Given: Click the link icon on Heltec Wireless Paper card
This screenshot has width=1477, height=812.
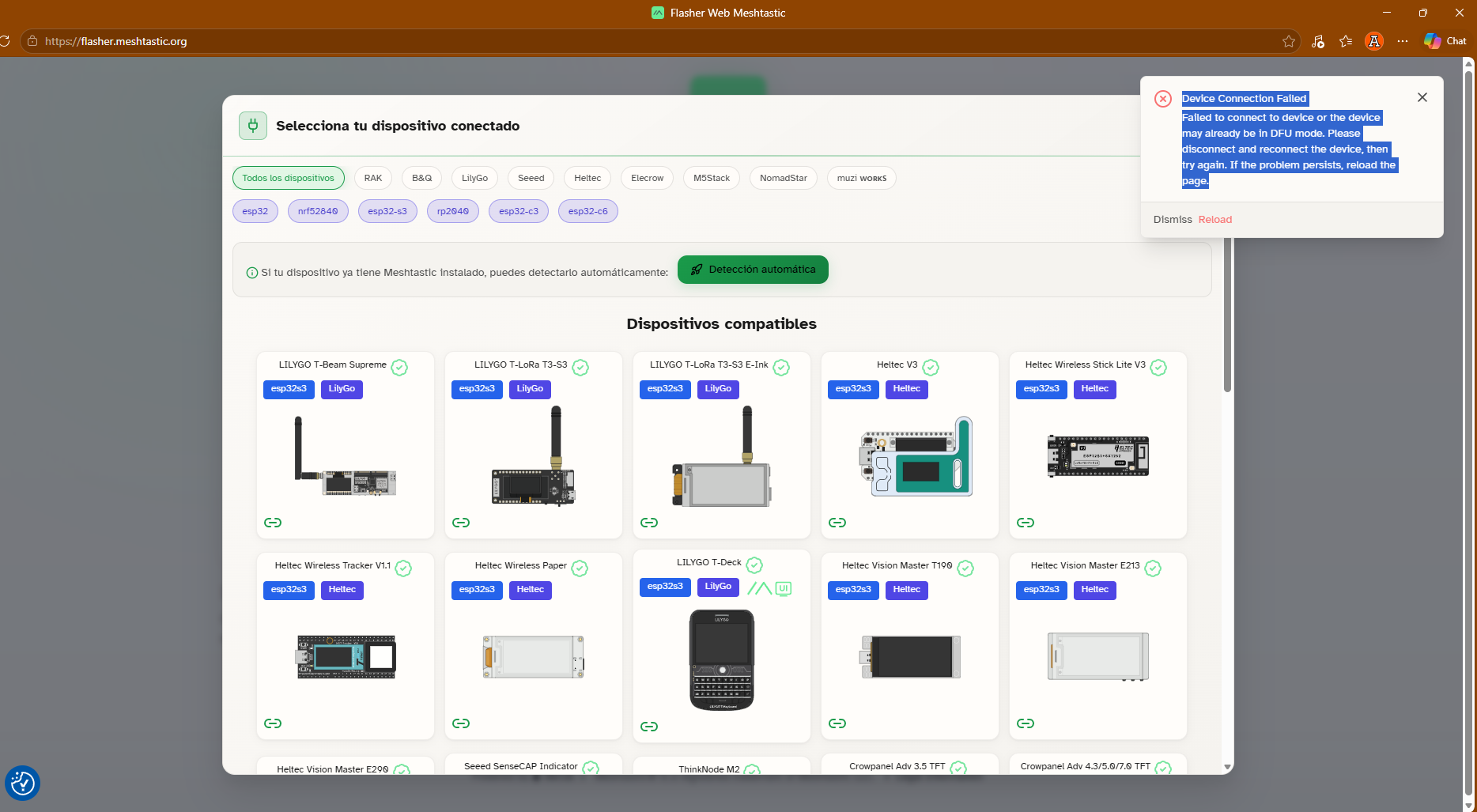Looking at the screenshot, I should (x=461, y=723).
